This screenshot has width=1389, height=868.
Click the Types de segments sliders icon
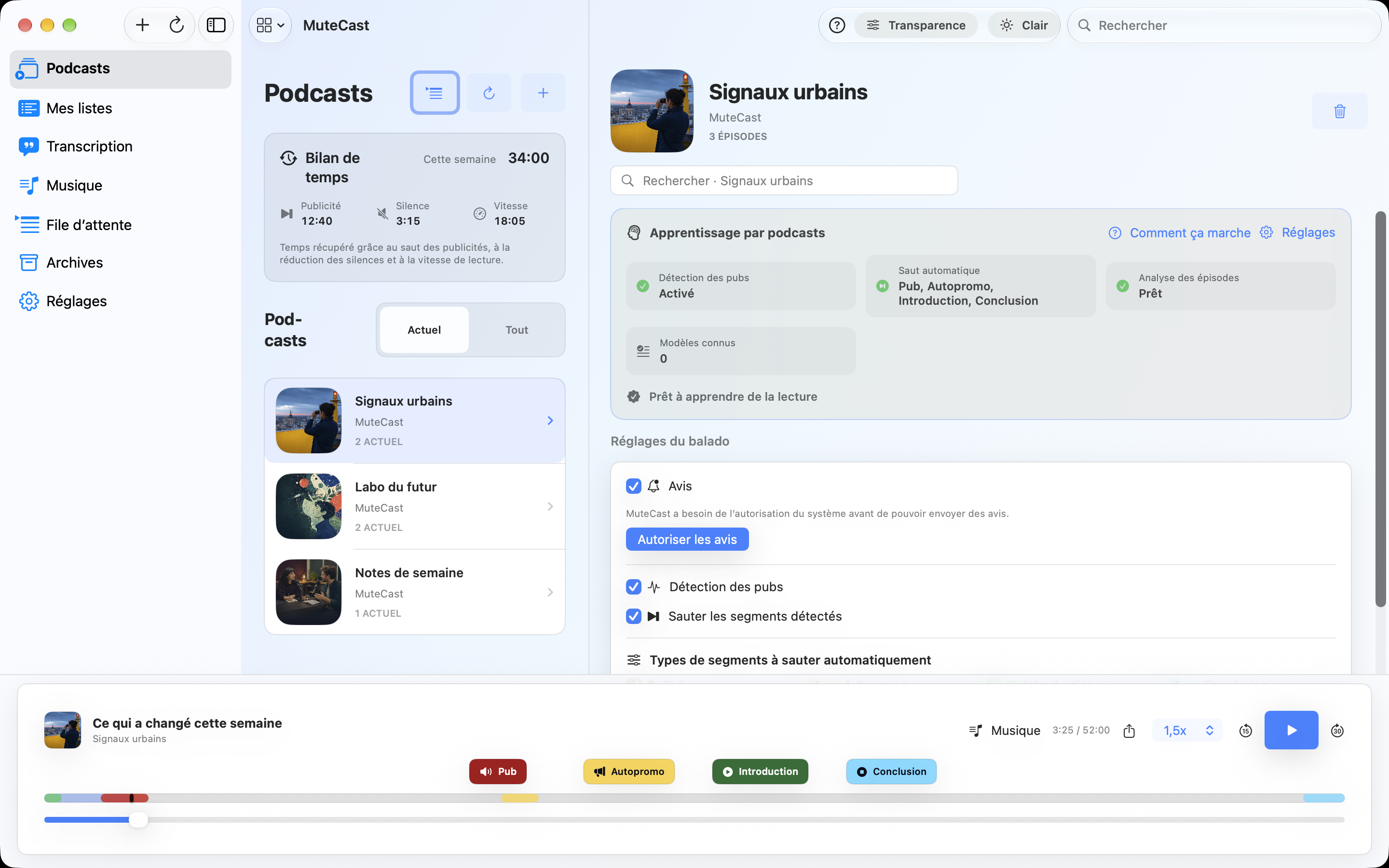(x=634, y=660)
